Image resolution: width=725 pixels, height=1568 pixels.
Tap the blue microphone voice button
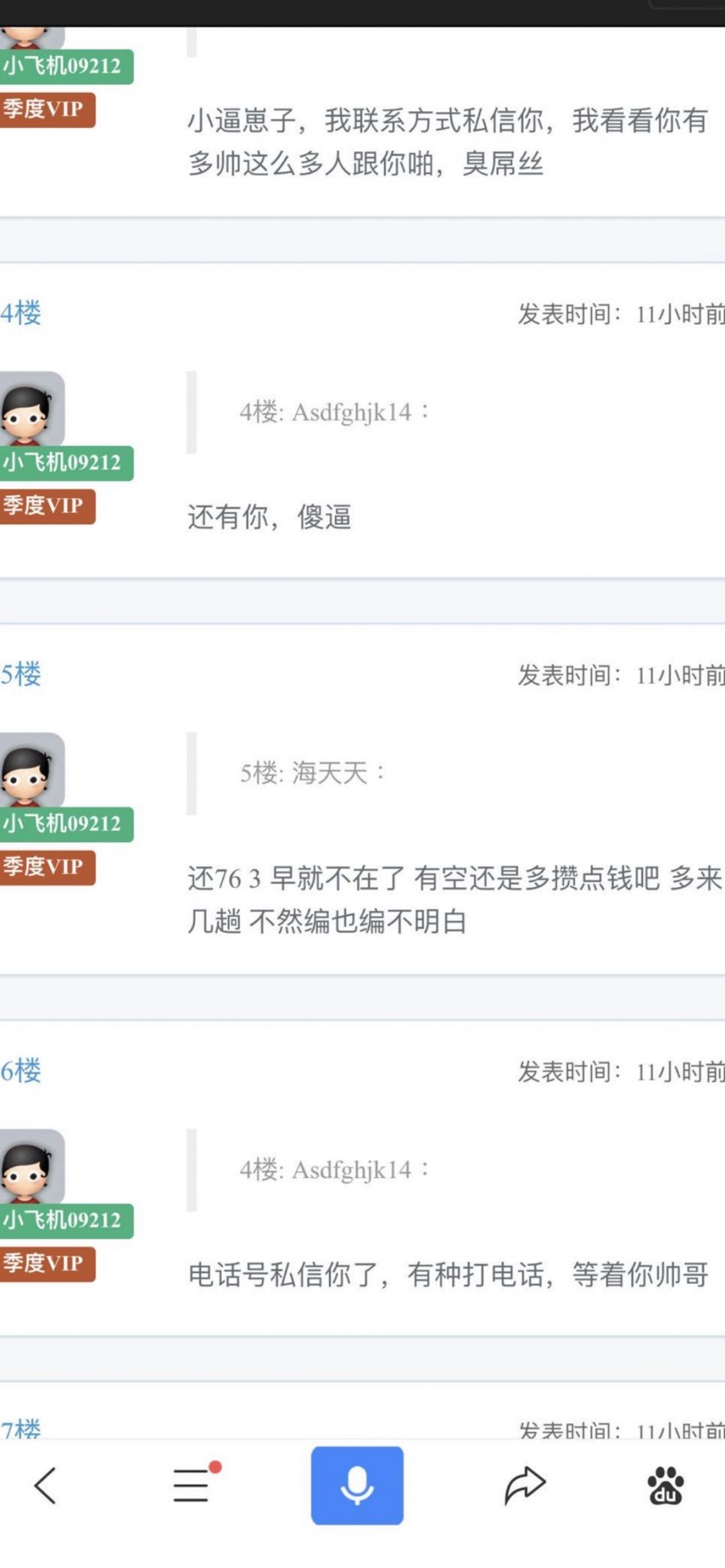[x=357, y=1485]
